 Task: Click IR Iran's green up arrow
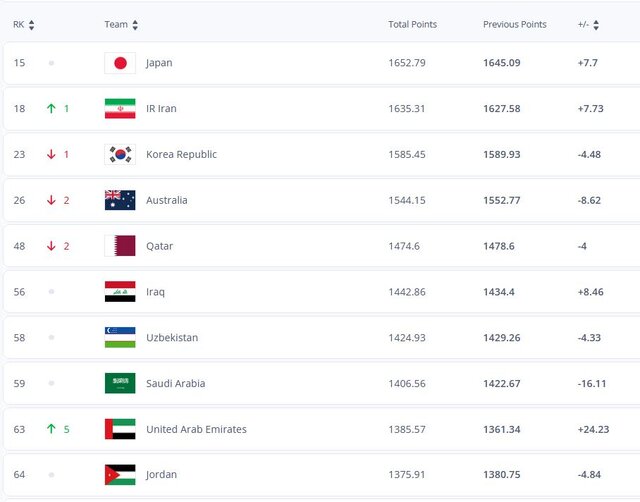51,109
